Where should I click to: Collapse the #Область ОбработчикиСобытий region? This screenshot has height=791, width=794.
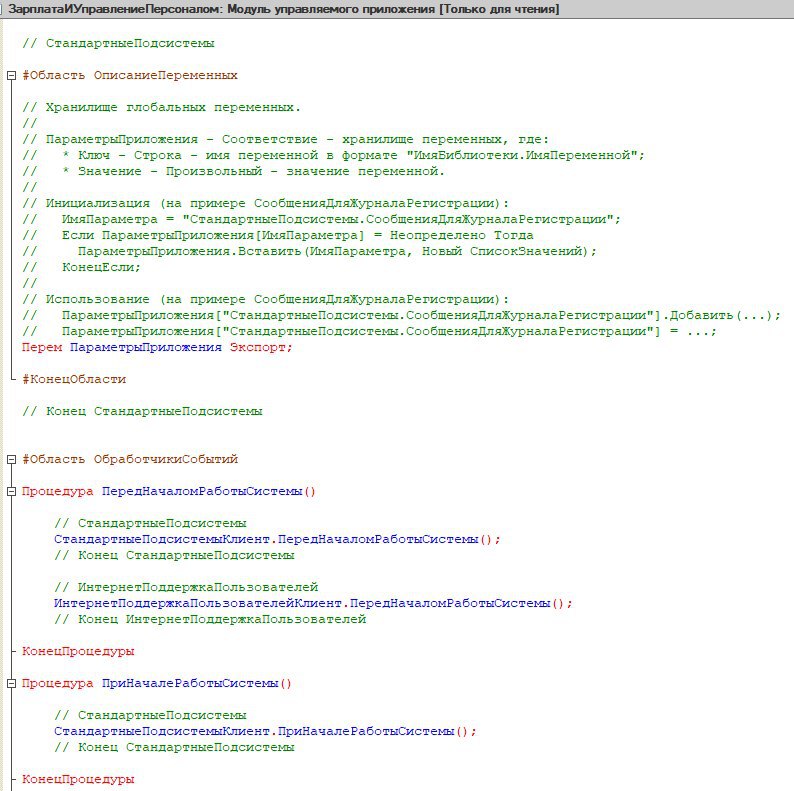pyautogui.click(x=11, y=460)
